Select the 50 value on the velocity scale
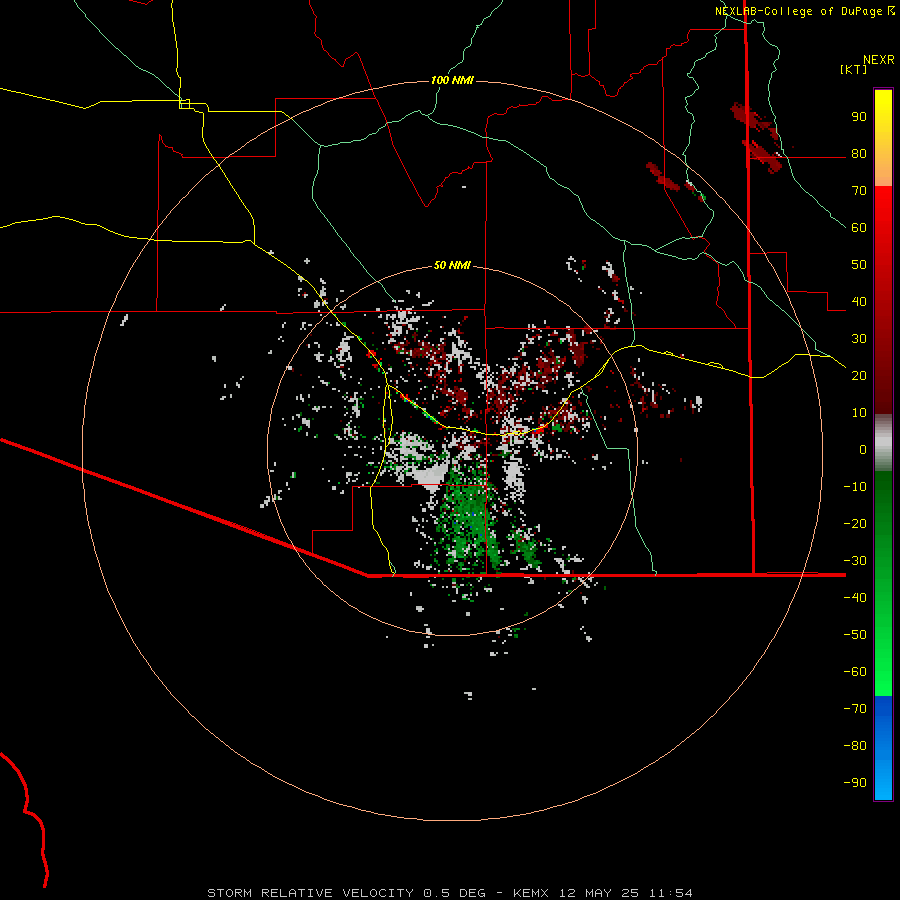 coord(859,265)
